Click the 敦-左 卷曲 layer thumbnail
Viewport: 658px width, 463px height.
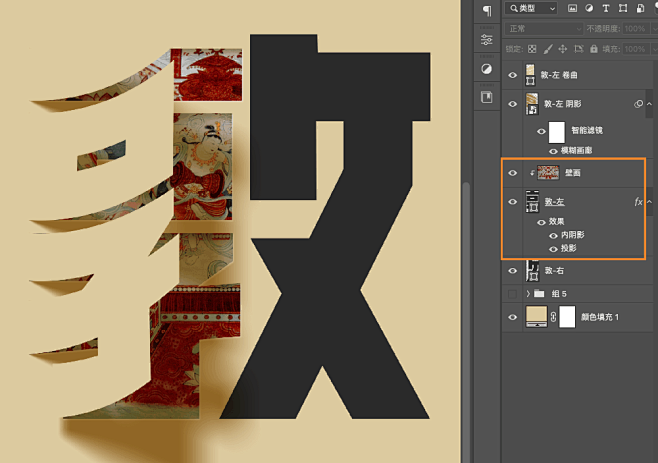(530, 75)
